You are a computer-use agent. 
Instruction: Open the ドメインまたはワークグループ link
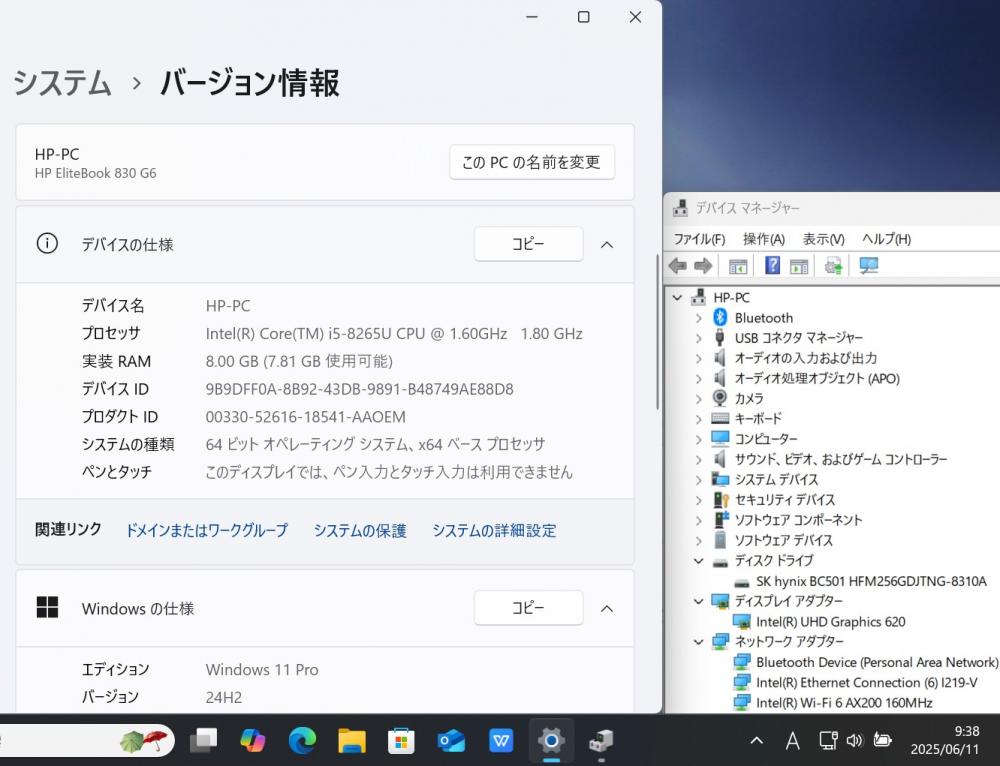click(x=207, y=530)
